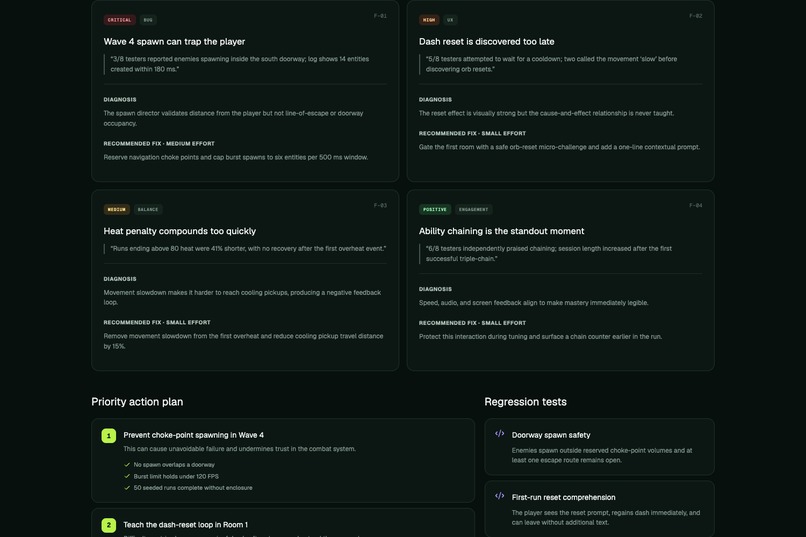The width and height of the screenshot is (806, 537).
Task: Select the green number 1 priority badge
Action: coord(108,436)
